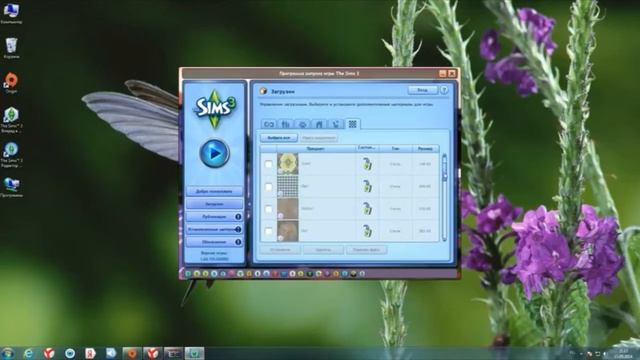Open the Загрузки section in the sidebar
This screenshot has width=640, height=360.
[x=214, y=204]
